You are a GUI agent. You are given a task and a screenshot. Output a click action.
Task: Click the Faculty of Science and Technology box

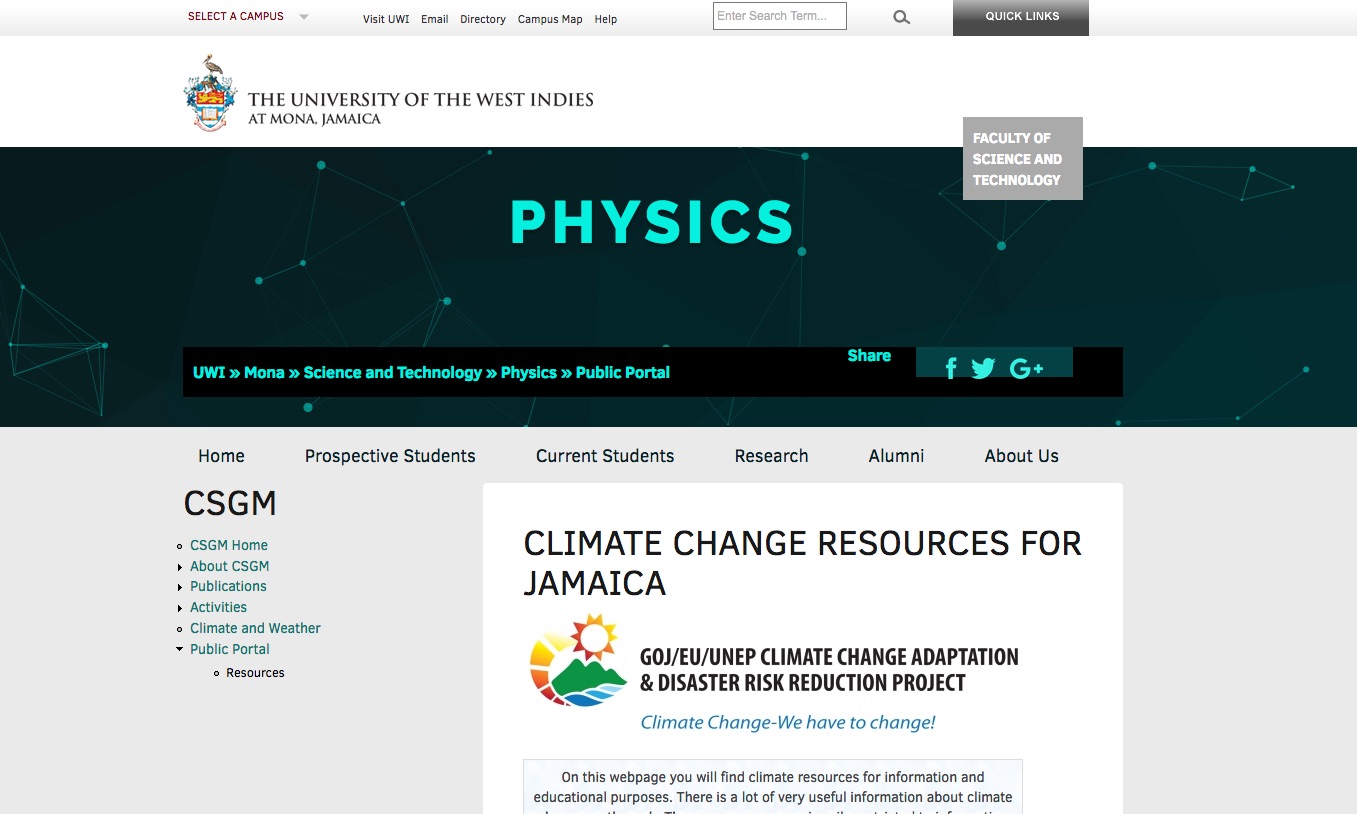(x=1023, y=159)
